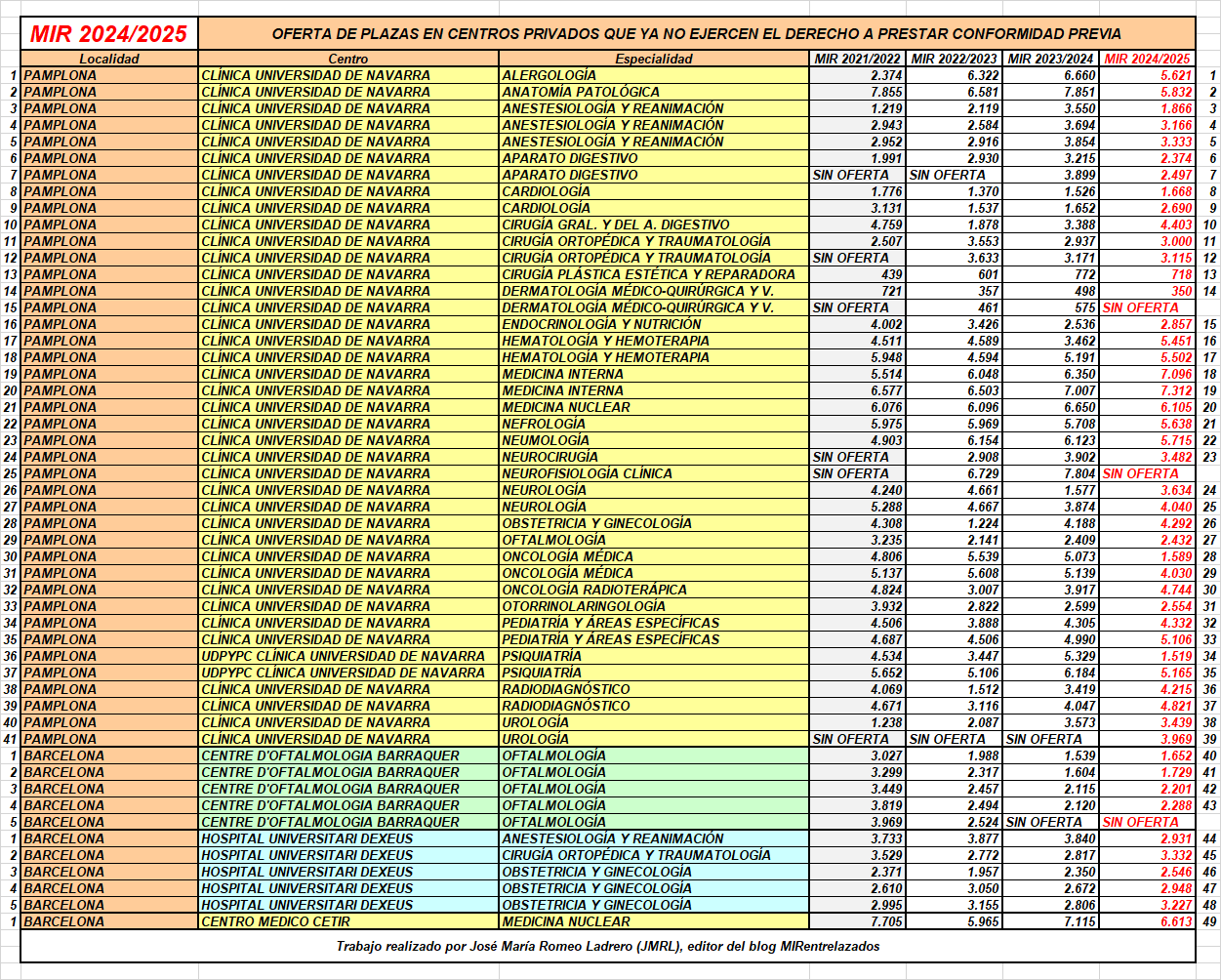
Task: Select the MIR 2021/2022 column header
Action: point(858,59)
